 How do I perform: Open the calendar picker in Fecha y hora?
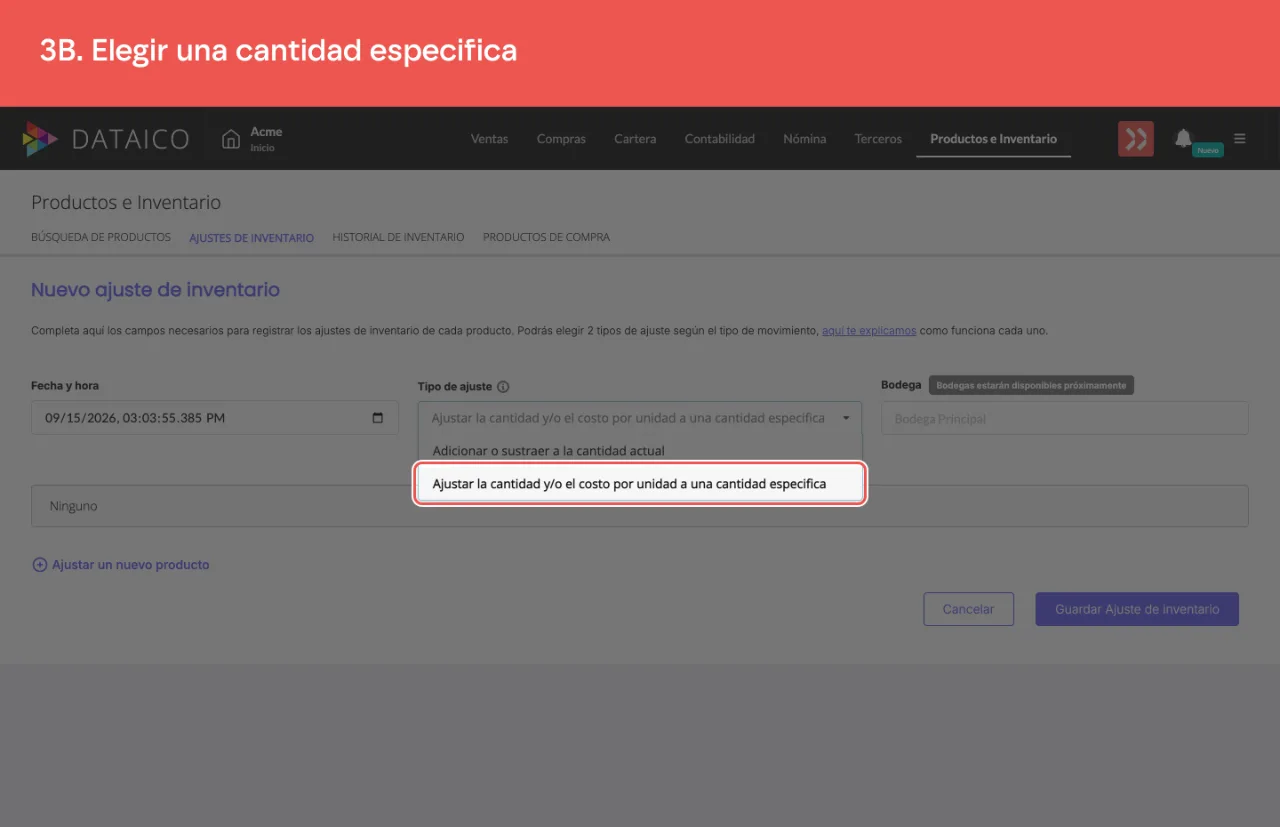click(x=377, y=418)
